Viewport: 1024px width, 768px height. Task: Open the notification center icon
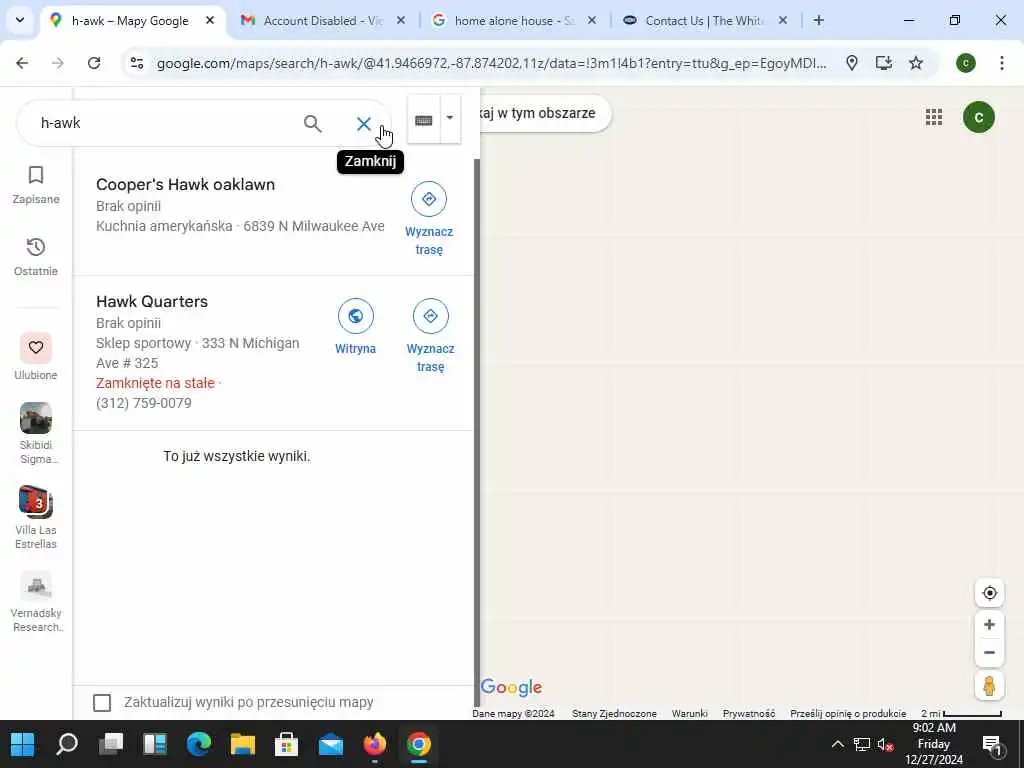(991, 744)
